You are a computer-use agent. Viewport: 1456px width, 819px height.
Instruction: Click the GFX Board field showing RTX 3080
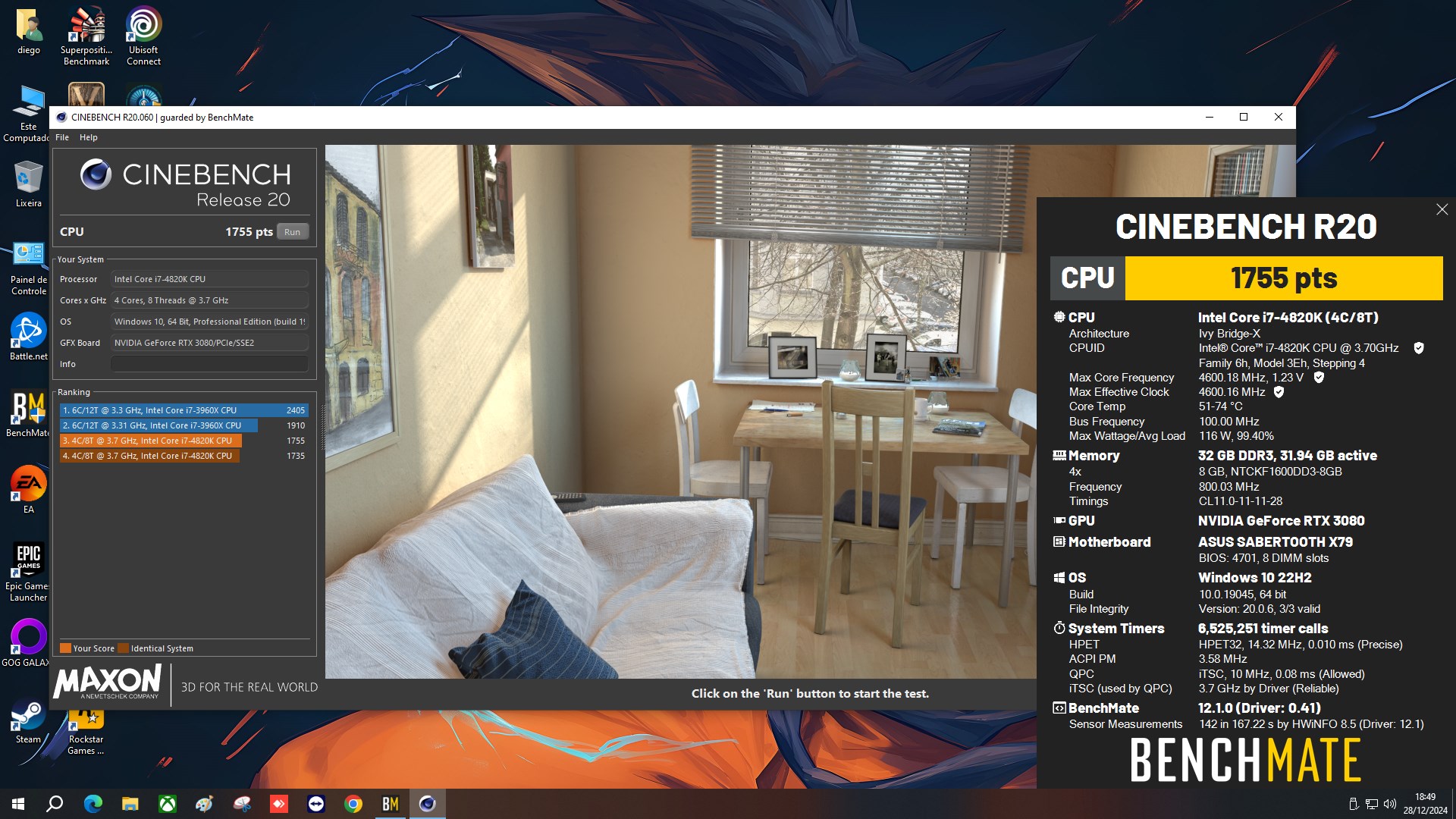(x=209, y=343)
